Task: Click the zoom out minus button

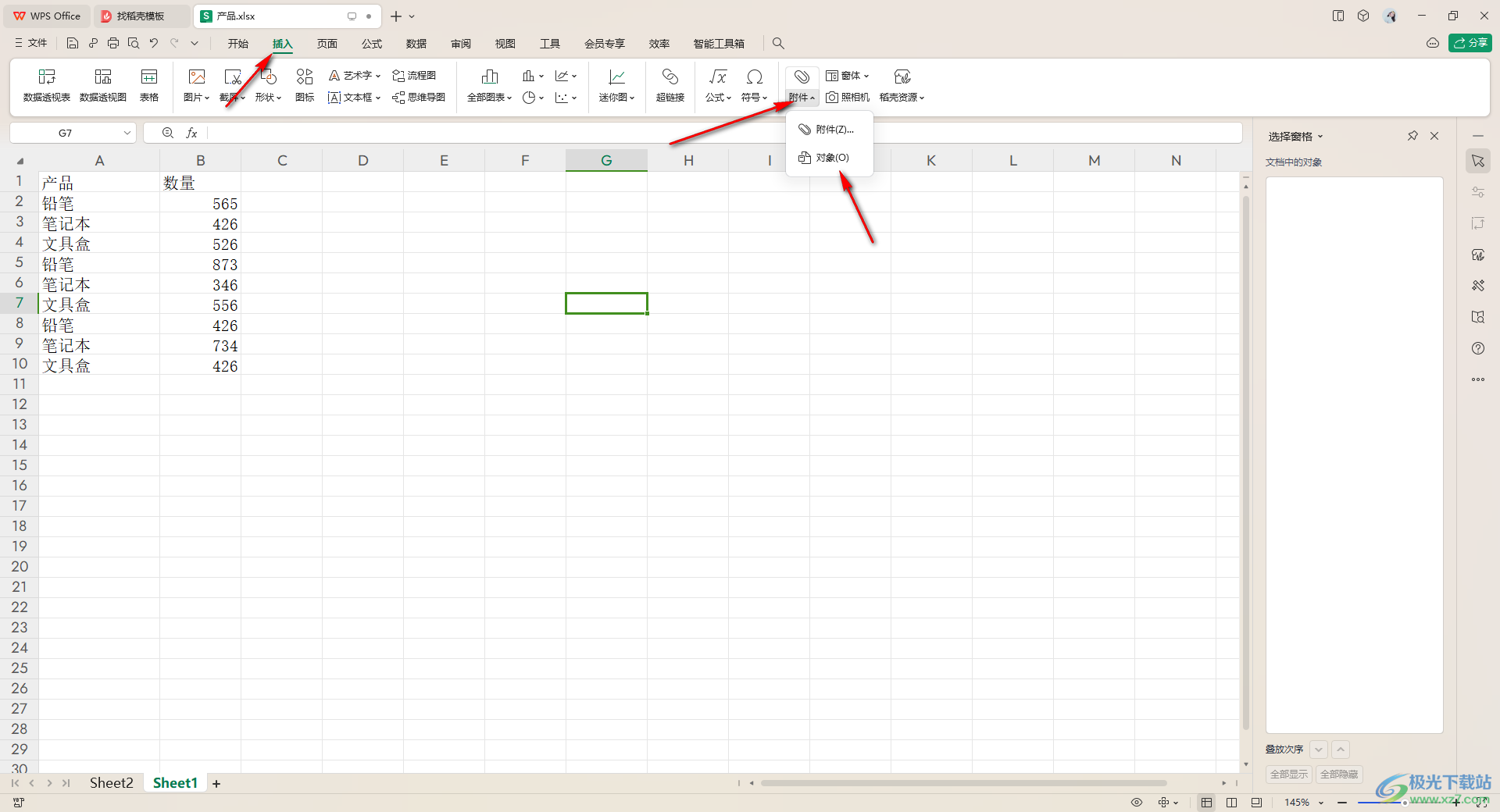Action: pyautogui.click(x=1342, y=803)
